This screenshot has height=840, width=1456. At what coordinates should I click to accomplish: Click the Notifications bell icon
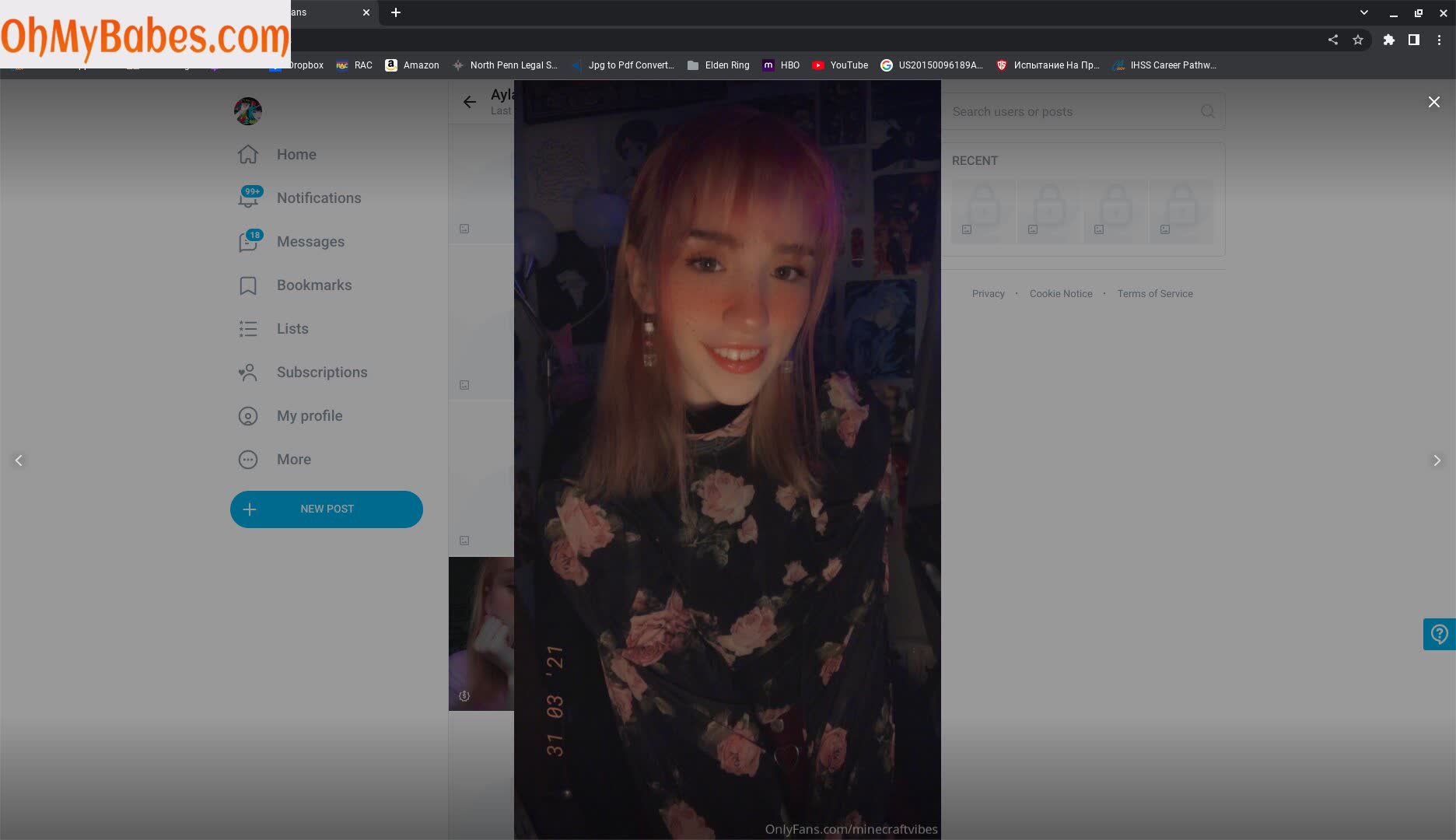coord(248,198)
